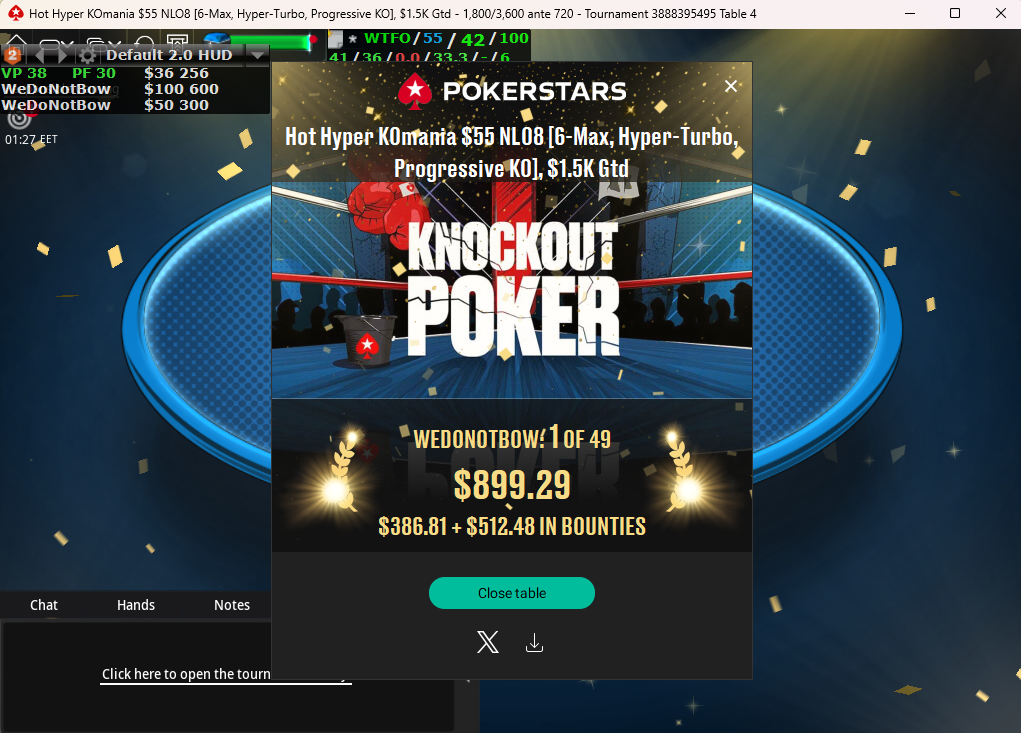Expand the Default 2.0 HUD dropdown arrow
The height and width of the screenshot is (733, 1021).
click(257, 55)
